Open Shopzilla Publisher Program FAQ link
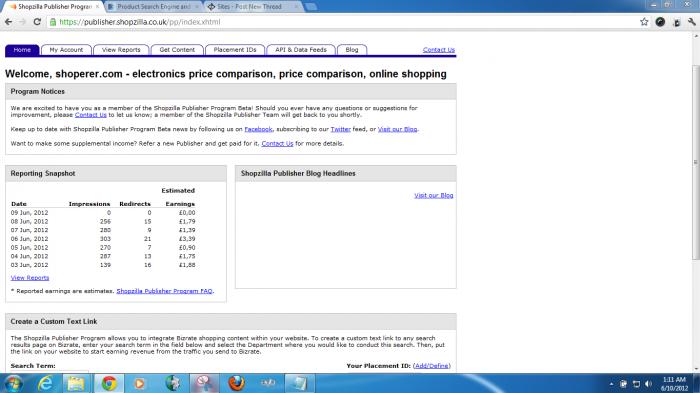 tap(164, 291)
